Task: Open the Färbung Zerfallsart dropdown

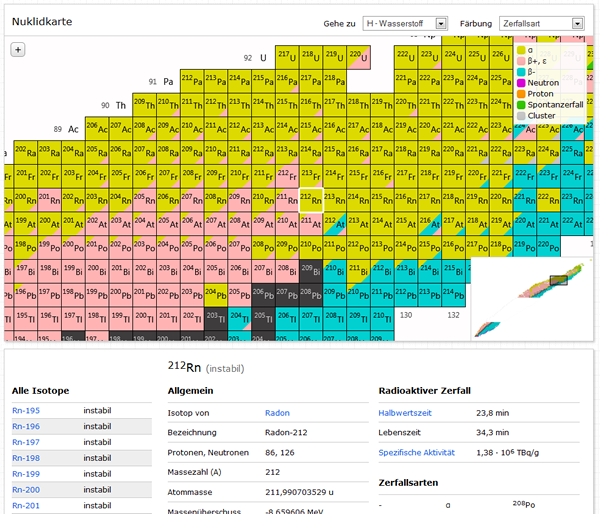Action: 541,24
